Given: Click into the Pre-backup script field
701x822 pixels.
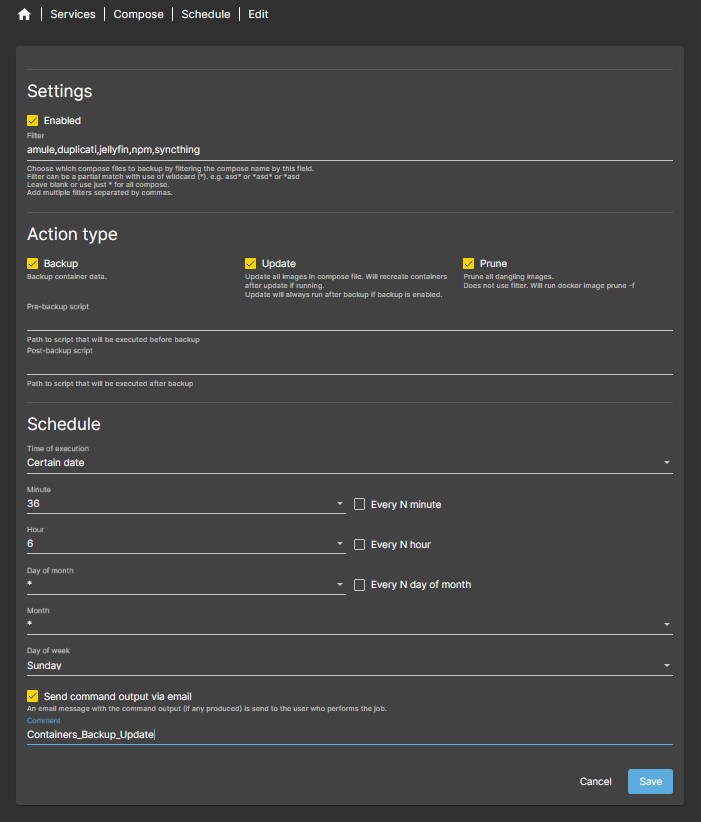Looking at the screenshot, I should pos(349,321).
